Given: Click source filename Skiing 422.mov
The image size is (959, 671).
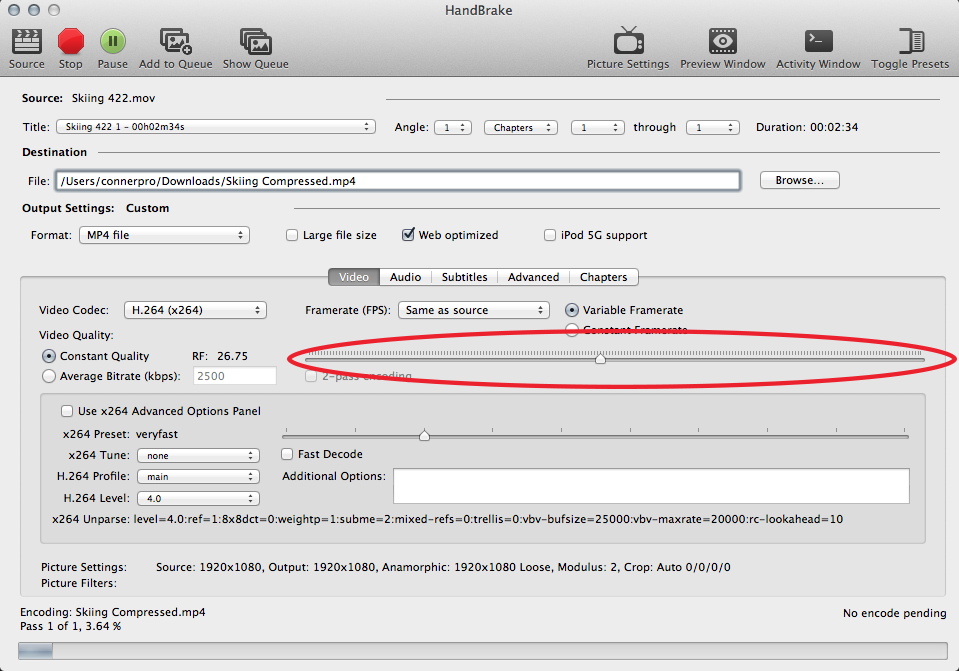Looking at the screenshot, I should click(113, 98).
